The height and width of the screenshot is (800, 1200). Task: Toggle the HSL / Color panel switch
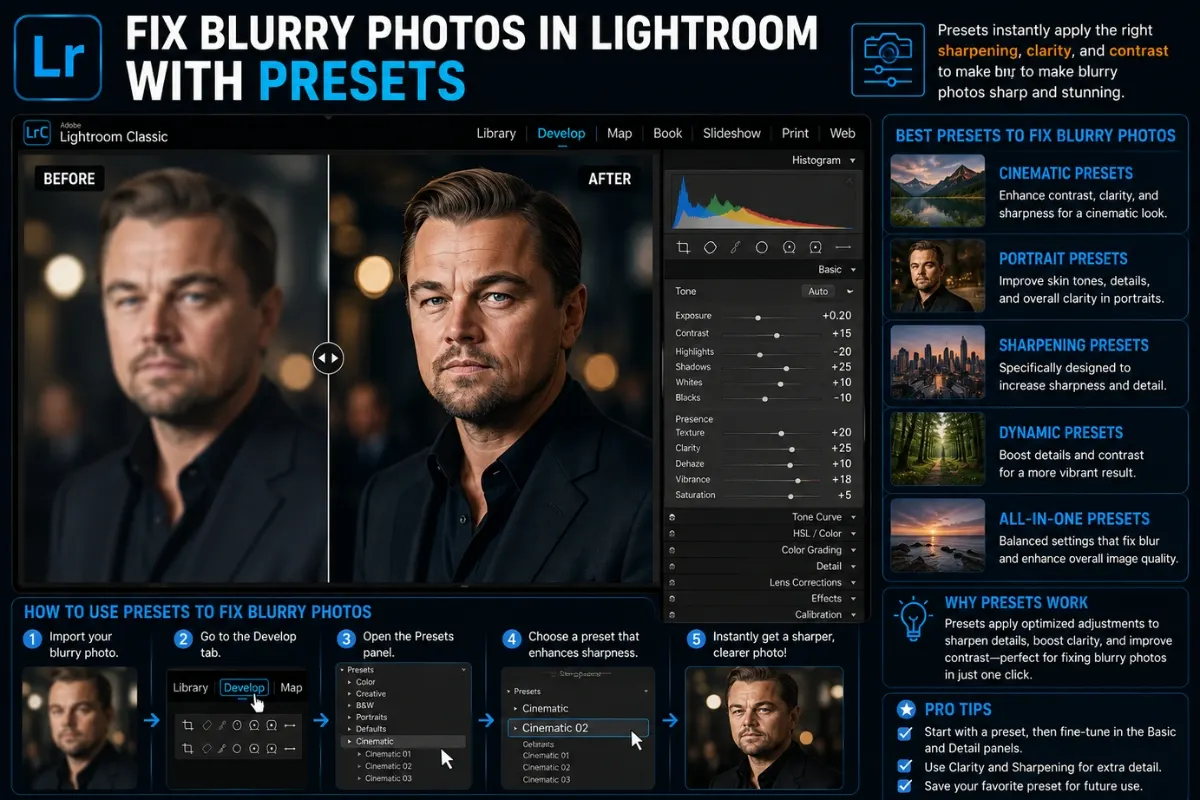point(671,533)
